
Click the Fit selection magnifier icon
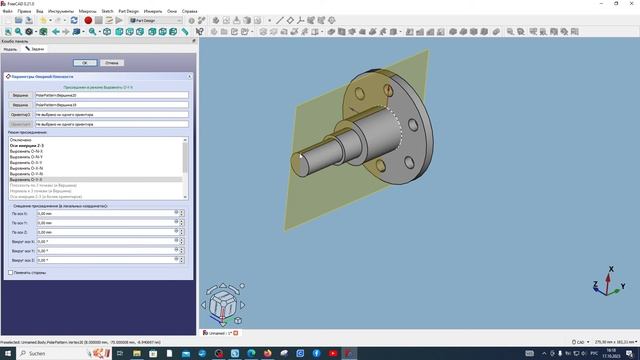point(18,31)
